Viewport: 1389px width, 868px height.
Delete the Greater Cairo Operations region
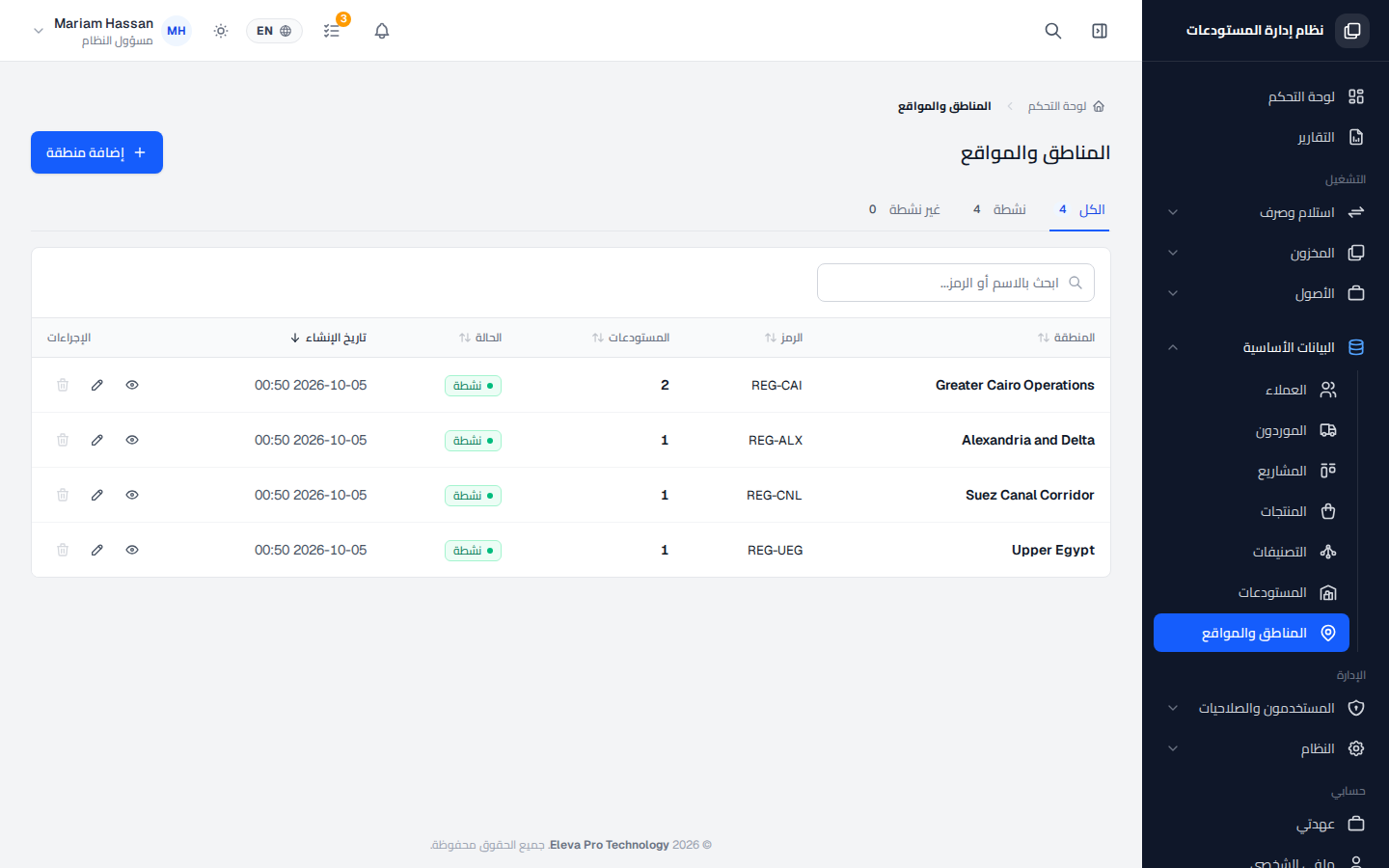(x=63, y=385)
